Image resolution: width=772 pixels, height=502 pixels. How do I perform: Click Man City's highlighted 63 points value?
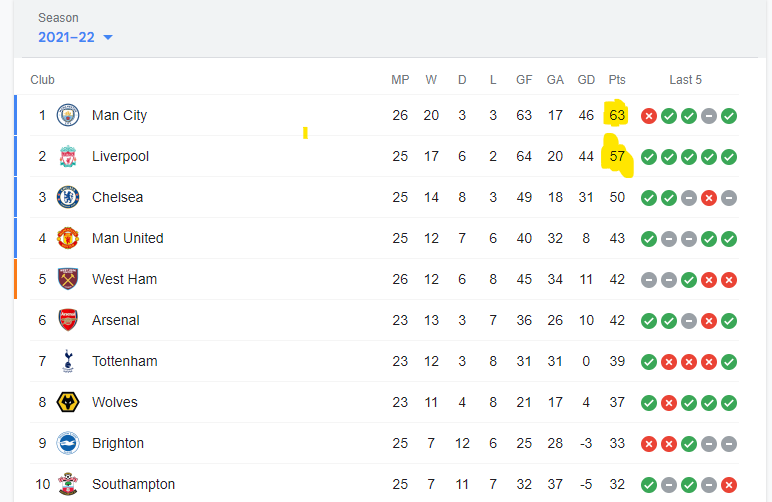coord(617,115)
